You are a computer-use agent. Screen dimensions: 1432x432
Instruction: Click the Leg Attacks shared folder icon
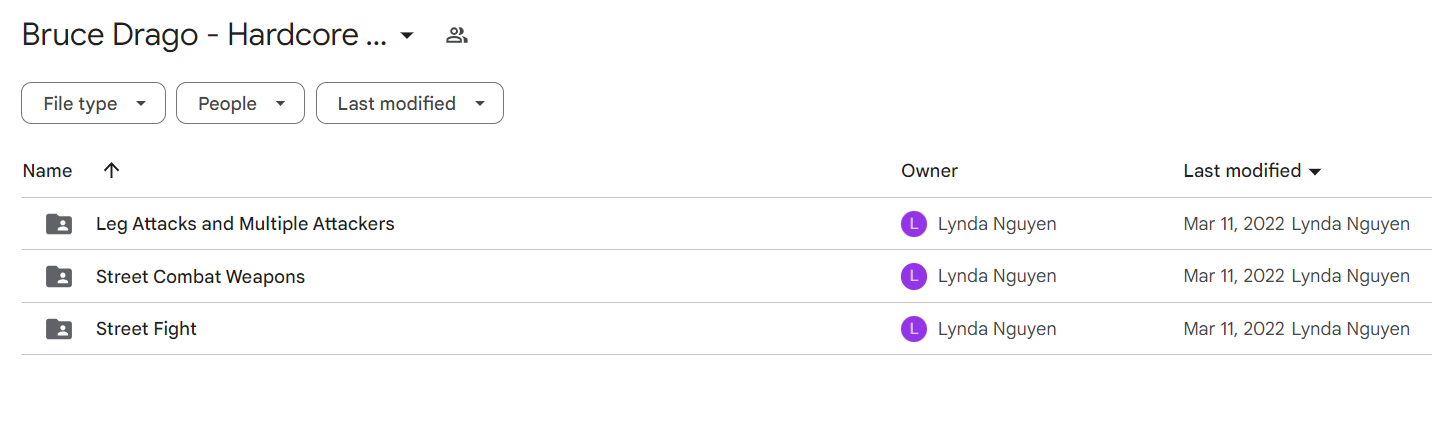tap(59, 224)
